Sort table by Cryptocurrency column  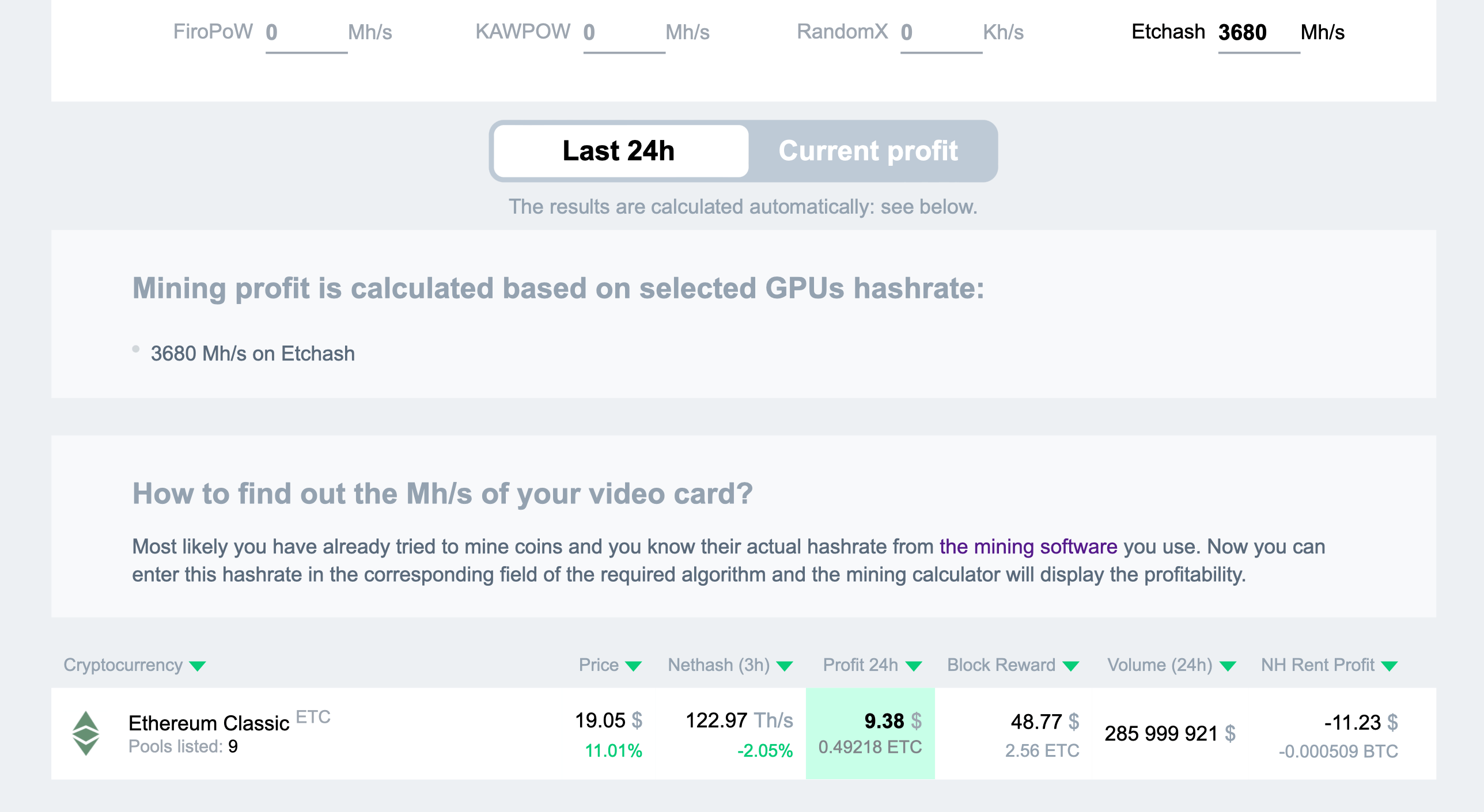point(134,665)
